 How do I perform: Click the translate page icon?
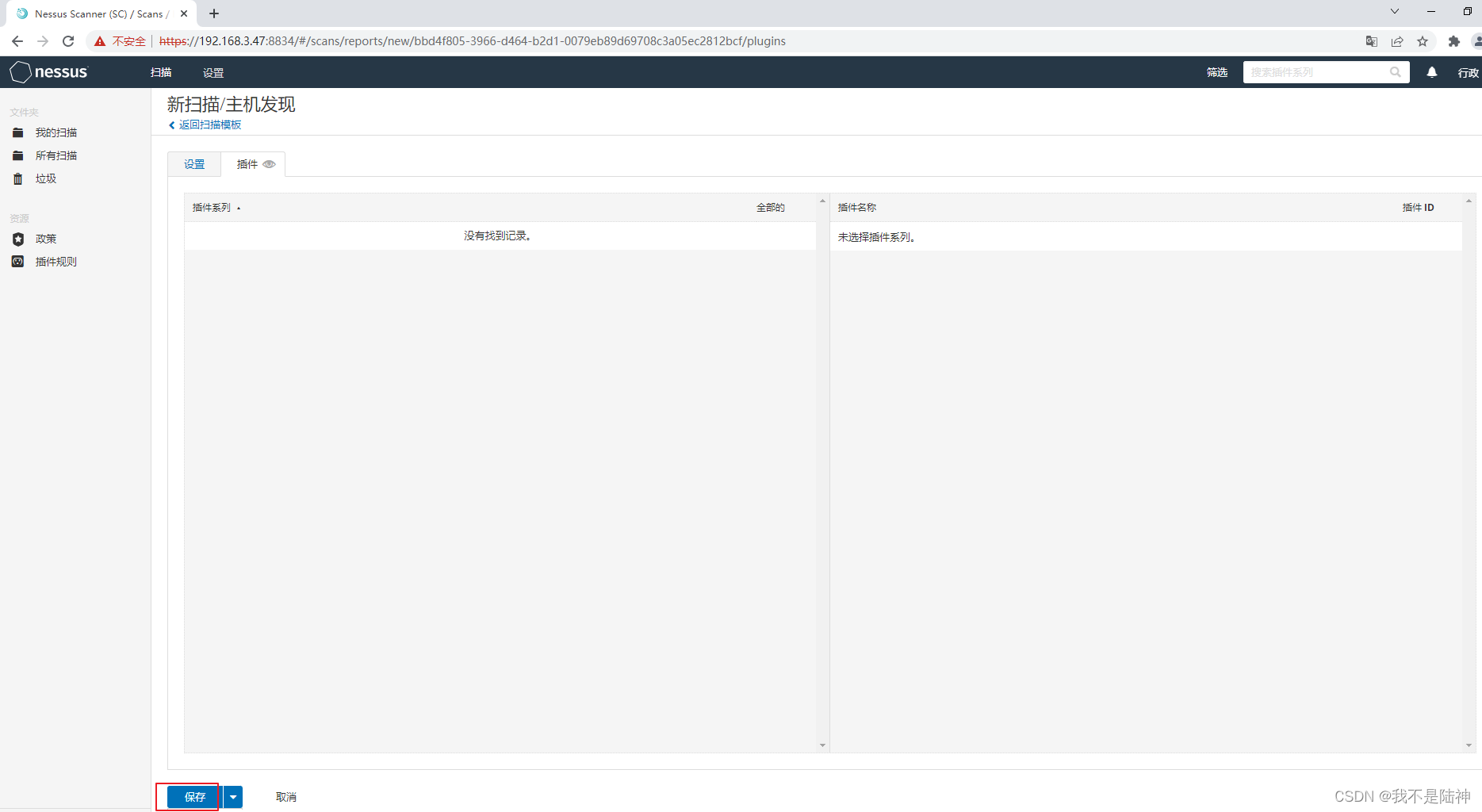pos(1372,41)
